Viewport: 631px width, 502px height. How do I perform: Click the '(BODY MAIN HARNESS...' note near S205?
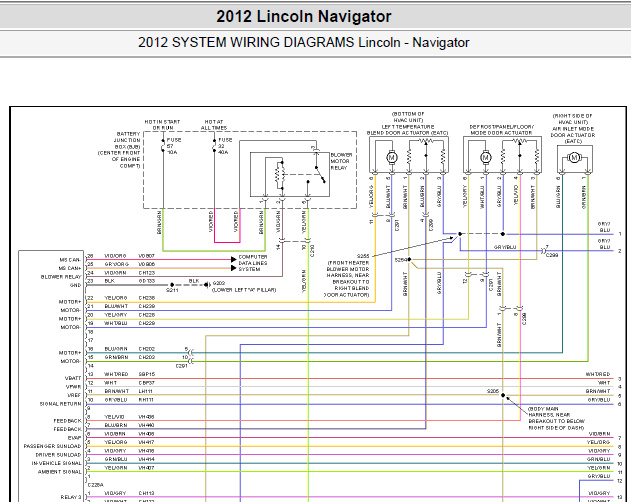556,418
